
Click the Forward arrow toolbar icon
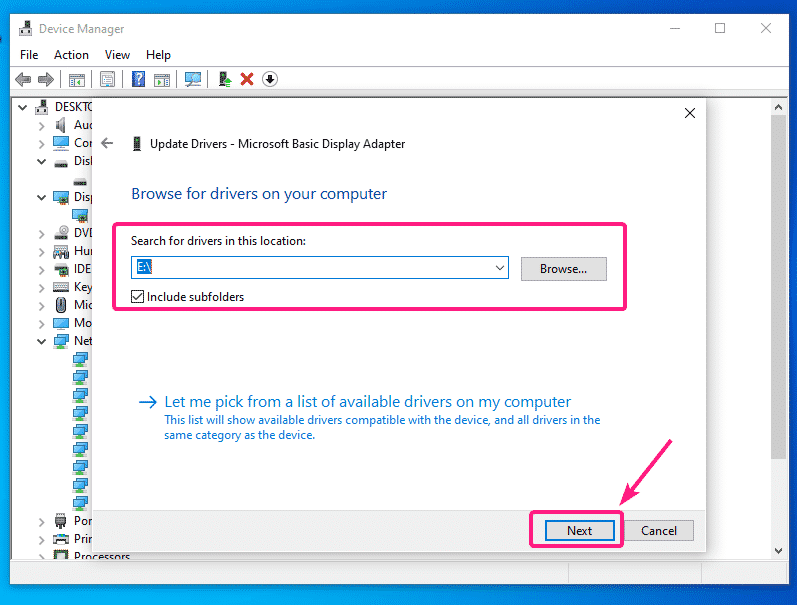click(46, 79)
